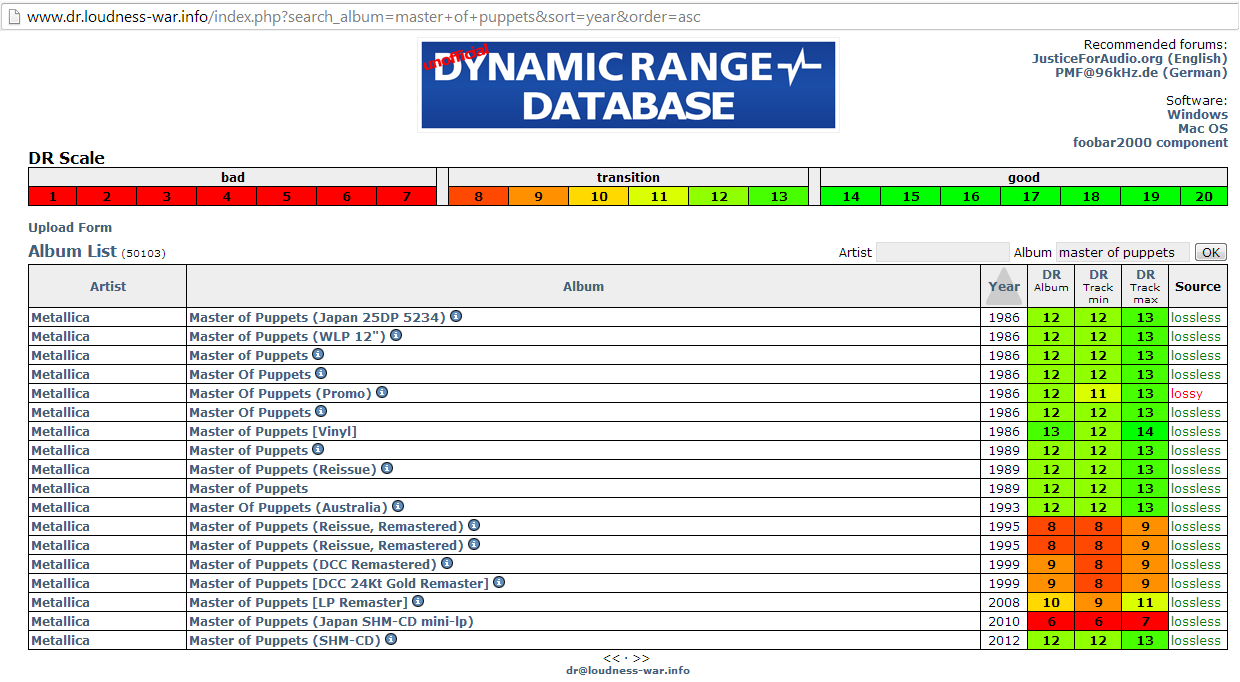The height and width of the screenshot is (682, 1240).
Task: Open the Master of Puppets [Vinyl] album link
Action: click(x=273, y=431)
